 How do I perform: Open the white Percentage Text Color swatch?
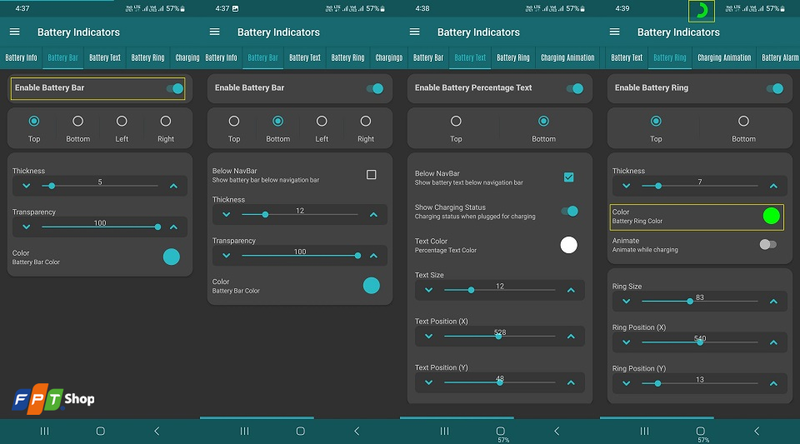click(x=568, y=245)
